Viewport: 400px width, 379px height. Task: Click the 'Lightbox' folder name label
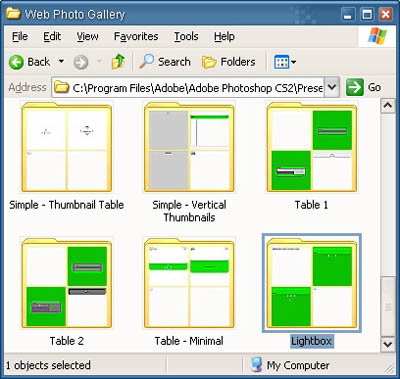(x=311, y=341)
